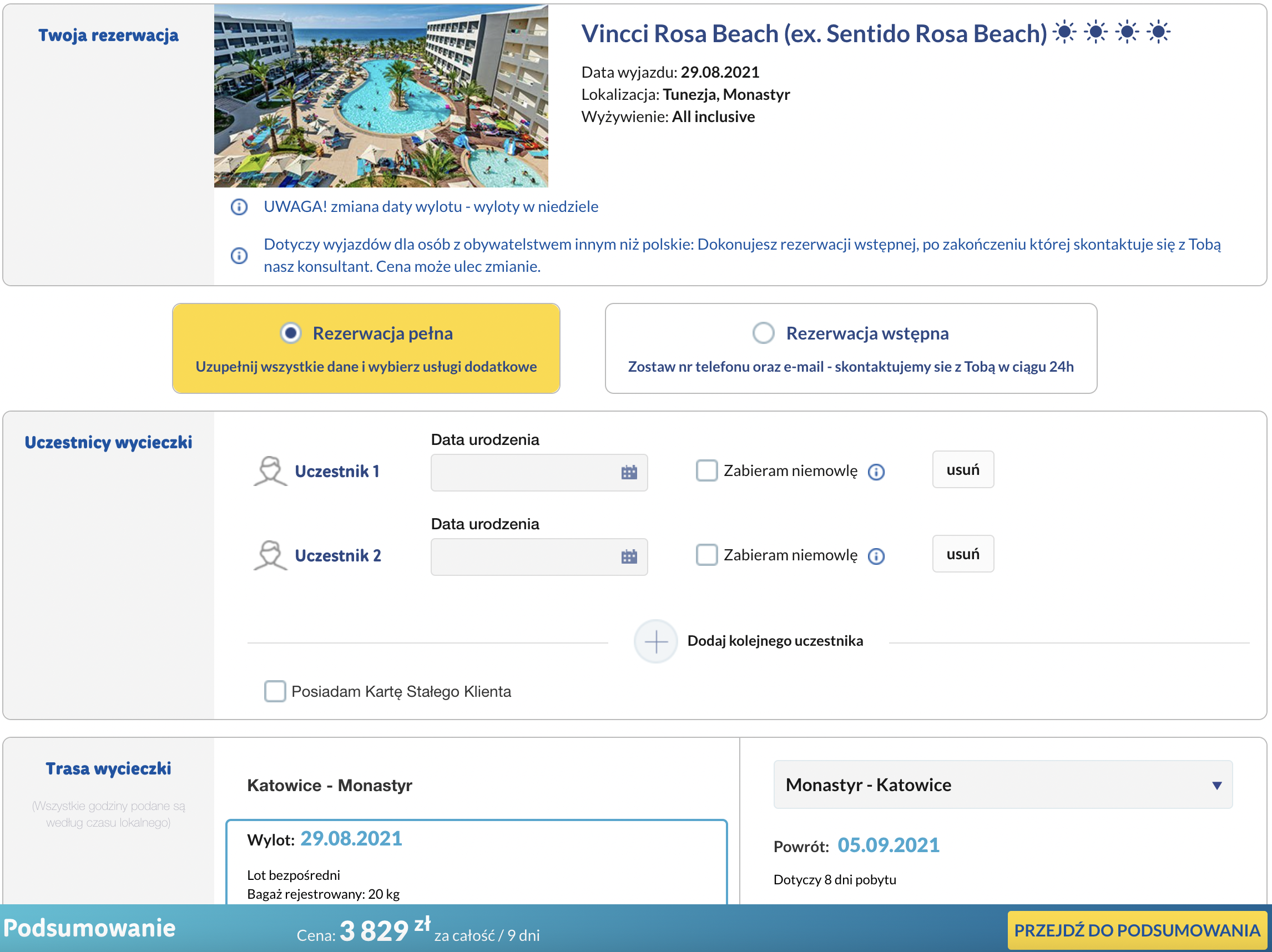Click info icon beside UWAGA zmiana daty wylotu

pyautogui.click(x=239, y=207)
